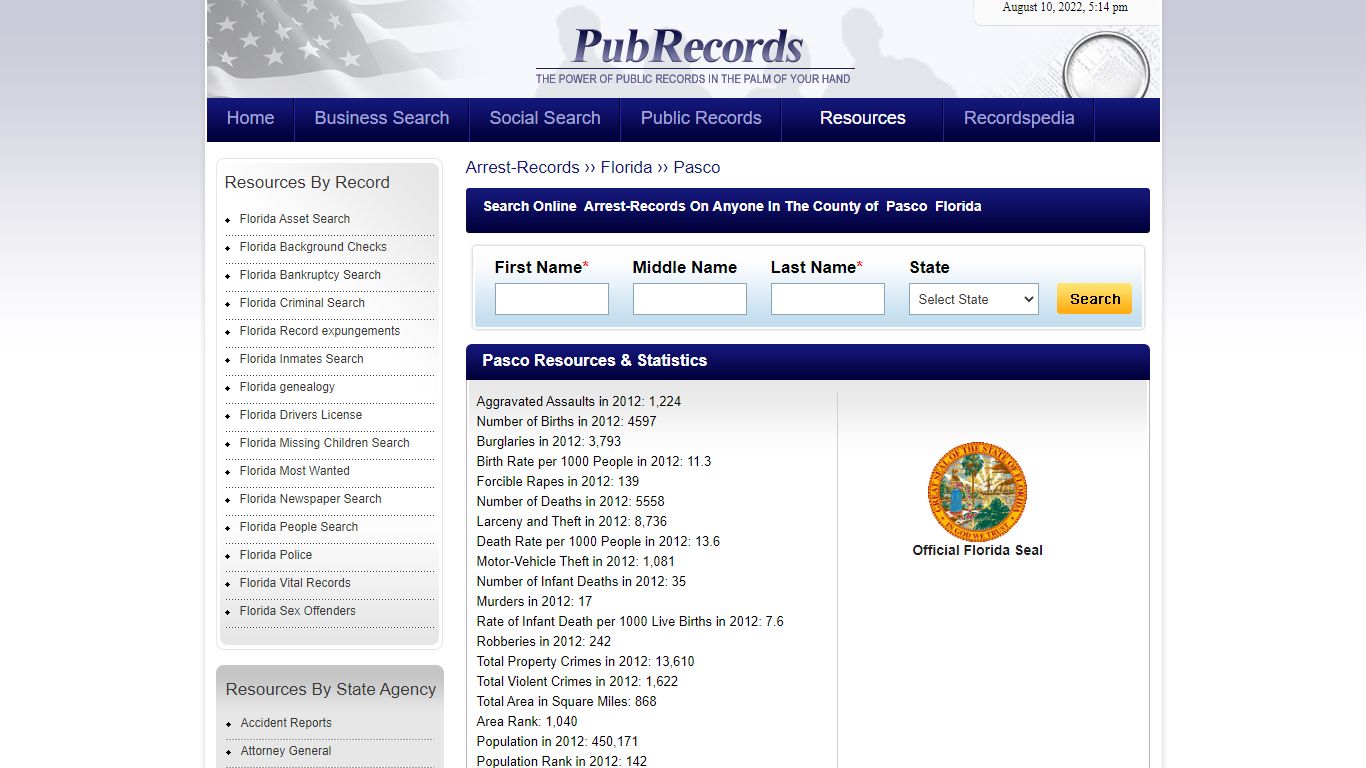Open Attorney General link
This screenshot has height=768, width=1366.
pos(286,751)
